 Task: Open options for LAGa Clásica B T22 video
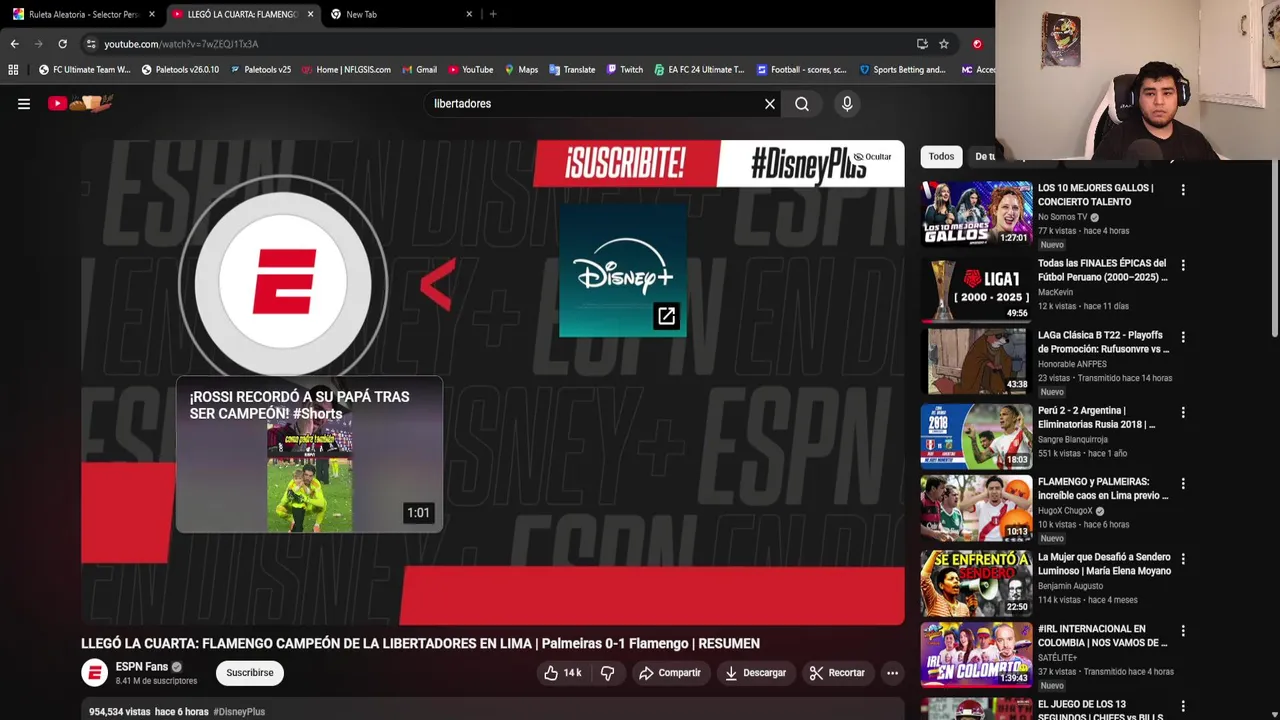1183,337
